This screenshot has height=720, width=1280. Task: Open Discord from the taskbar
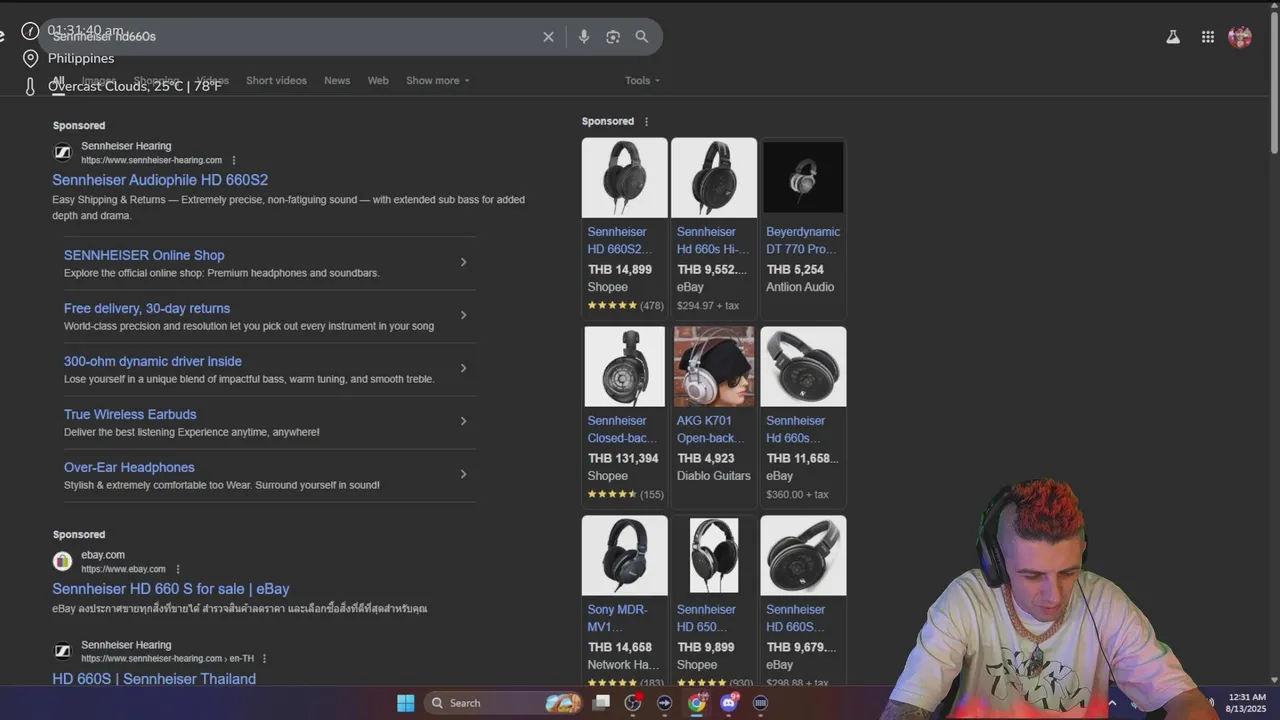(x=729, y=703)
